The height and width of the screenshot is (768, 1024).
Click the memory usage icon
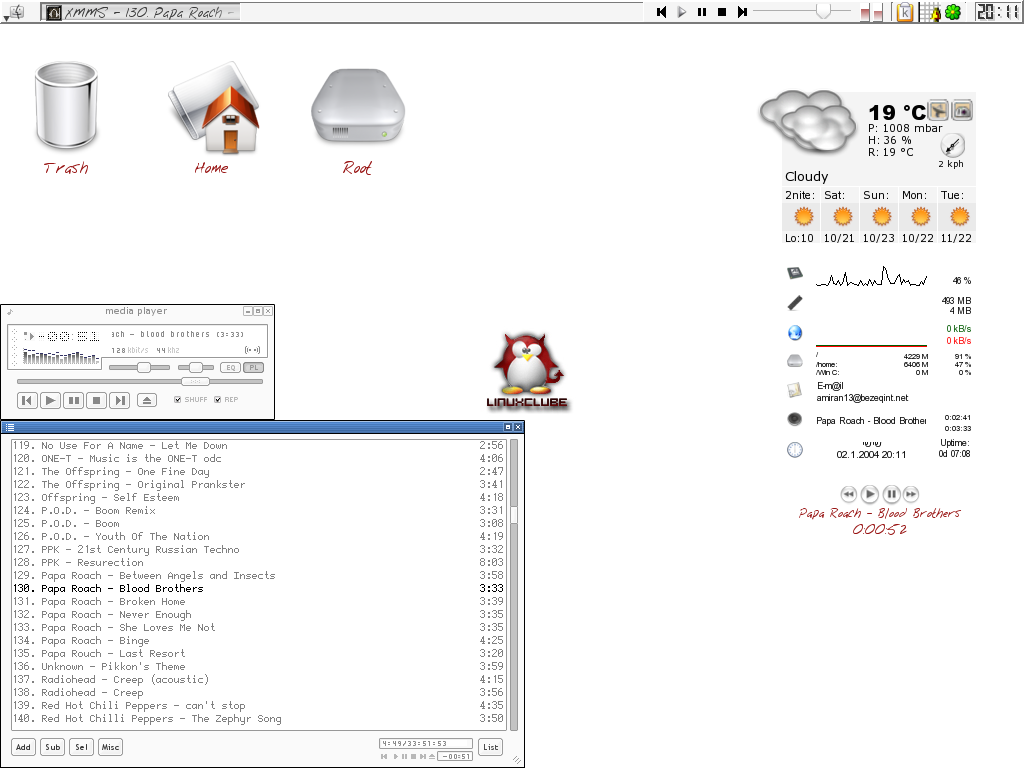(795, 302)
